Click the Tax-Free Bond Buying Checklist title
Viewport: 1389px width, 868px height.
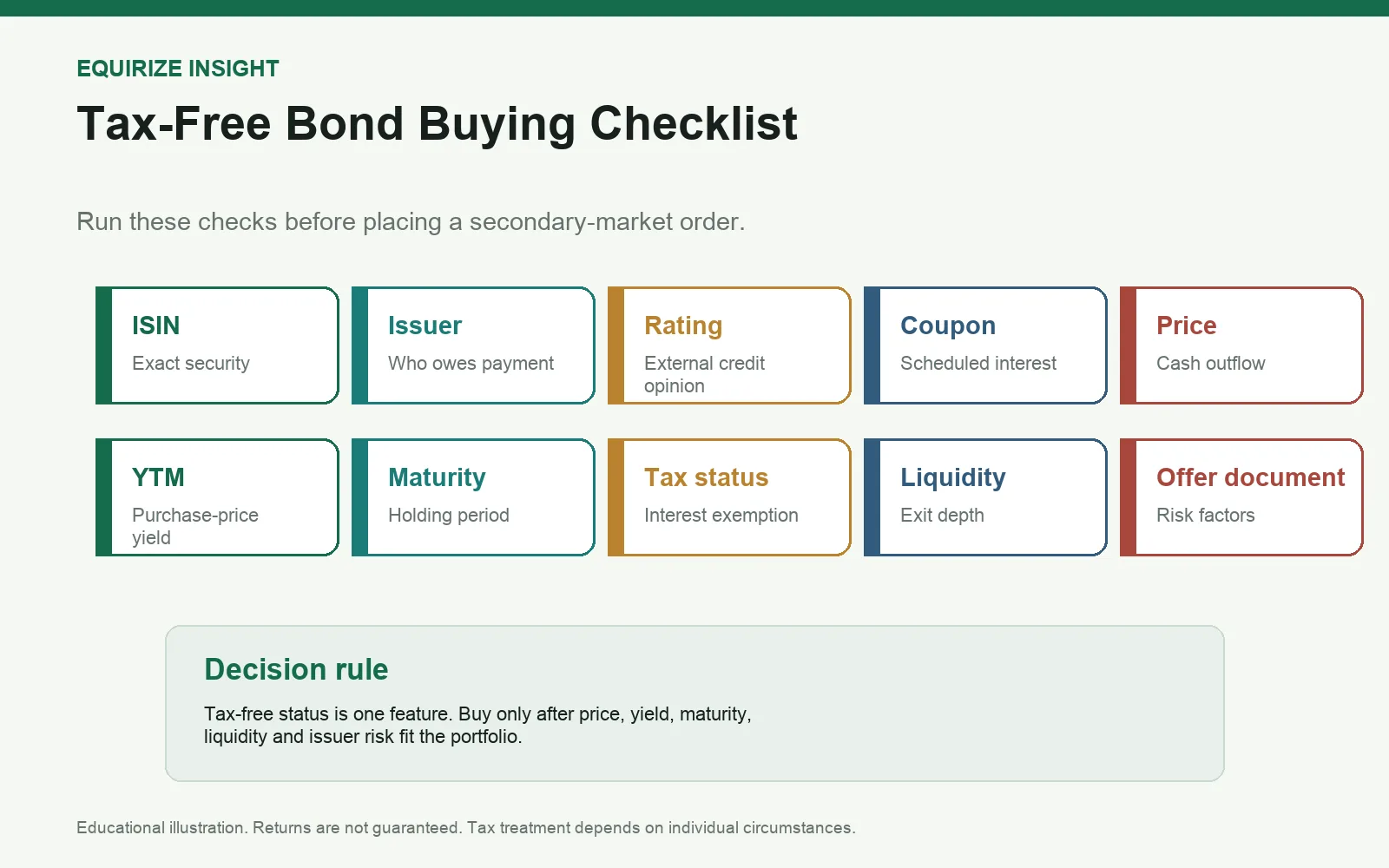pyautogui.click(x=437, y=124)
